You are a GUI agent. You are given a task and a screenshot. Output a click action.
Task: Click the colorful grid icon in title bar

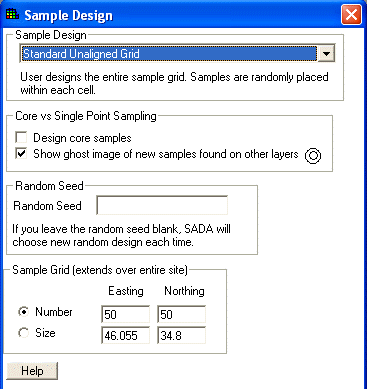click(x=13, y=14)
